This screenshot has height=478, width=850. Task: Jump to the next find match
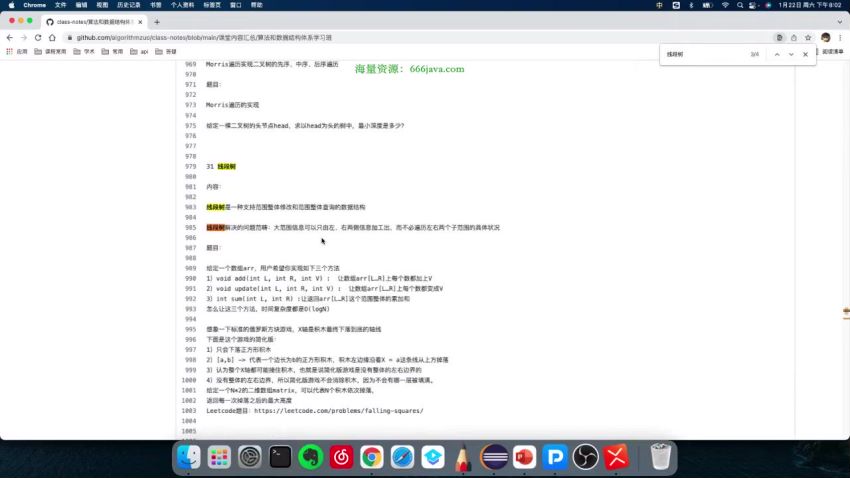pos(791,54)
